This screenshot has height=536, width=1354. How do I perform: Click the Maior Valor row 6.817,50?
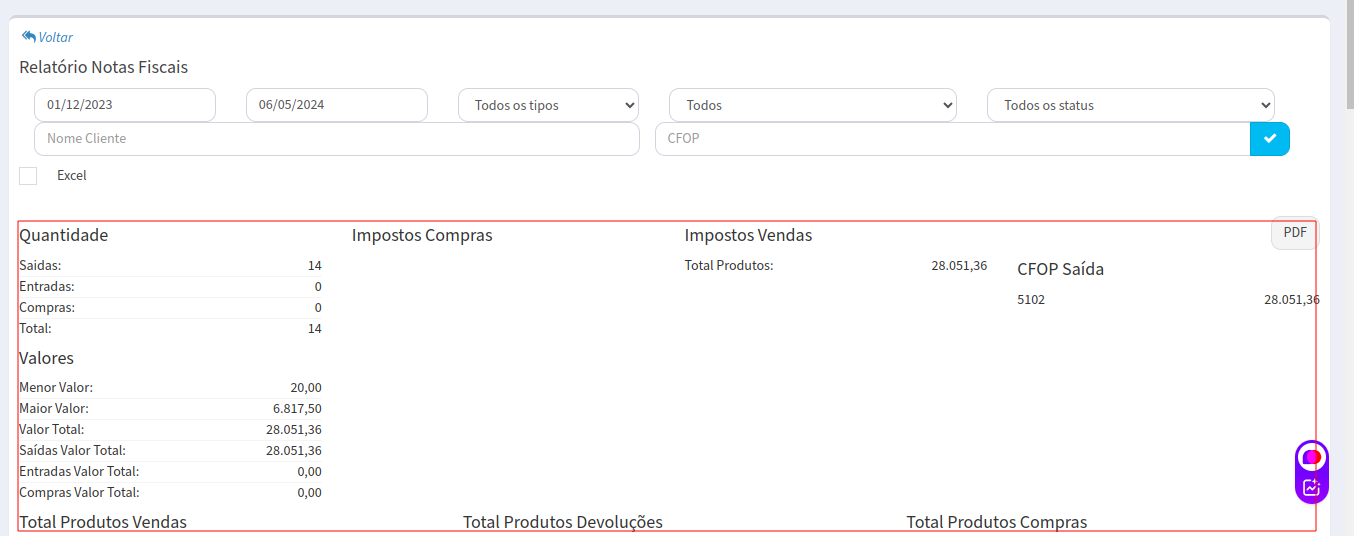(170, 408)
